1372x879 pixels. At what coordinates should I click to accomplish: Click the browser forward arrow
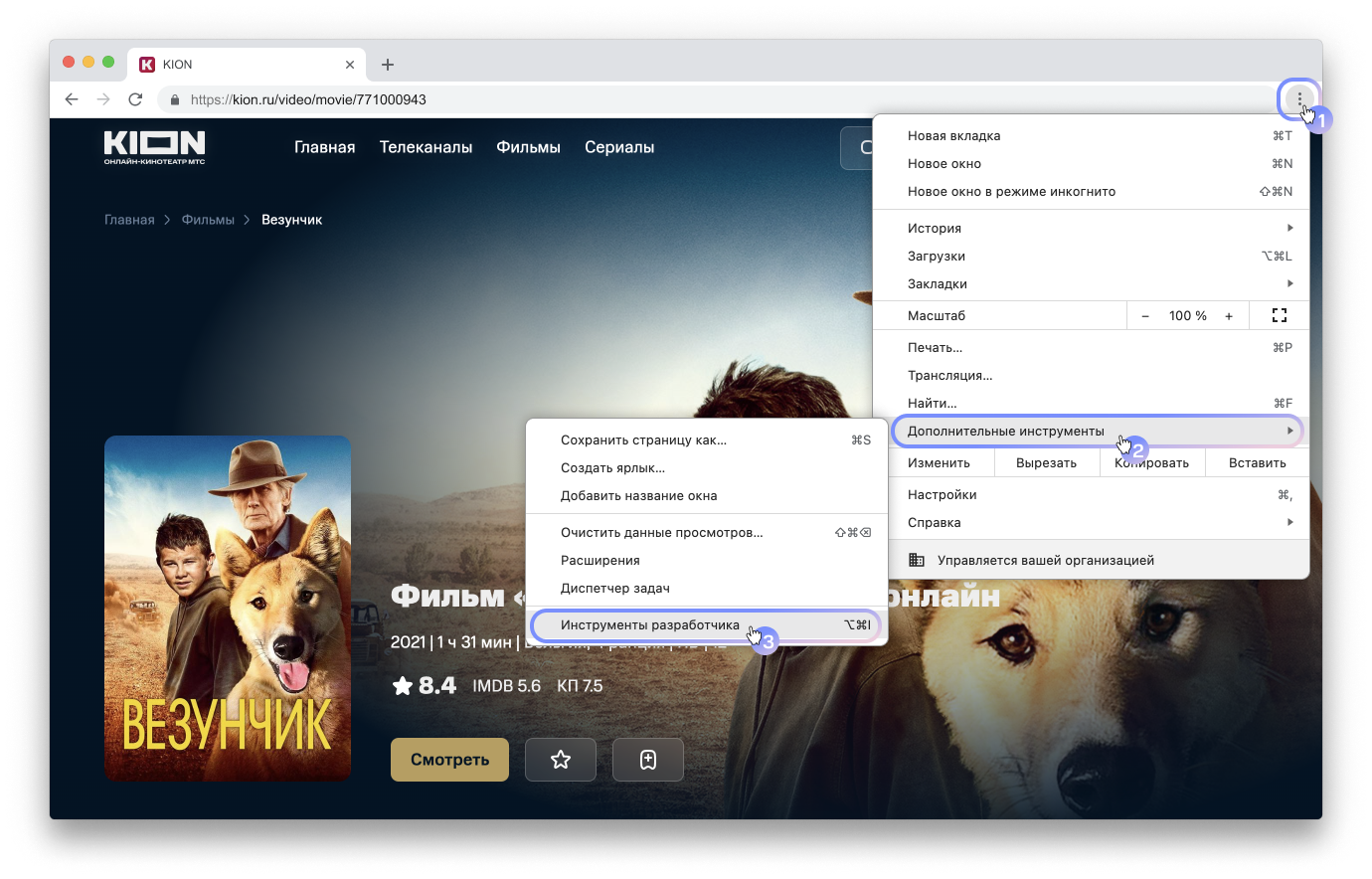[103, 99]
